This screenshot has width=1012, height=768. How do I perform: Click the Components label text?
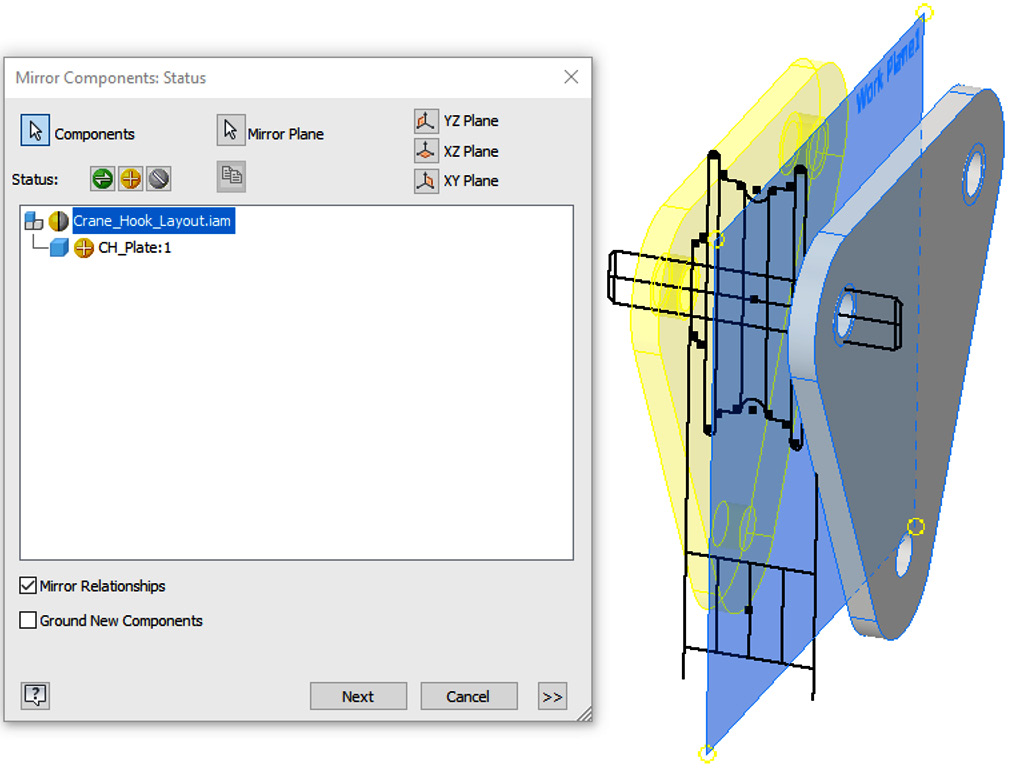(x=95, y=134)
